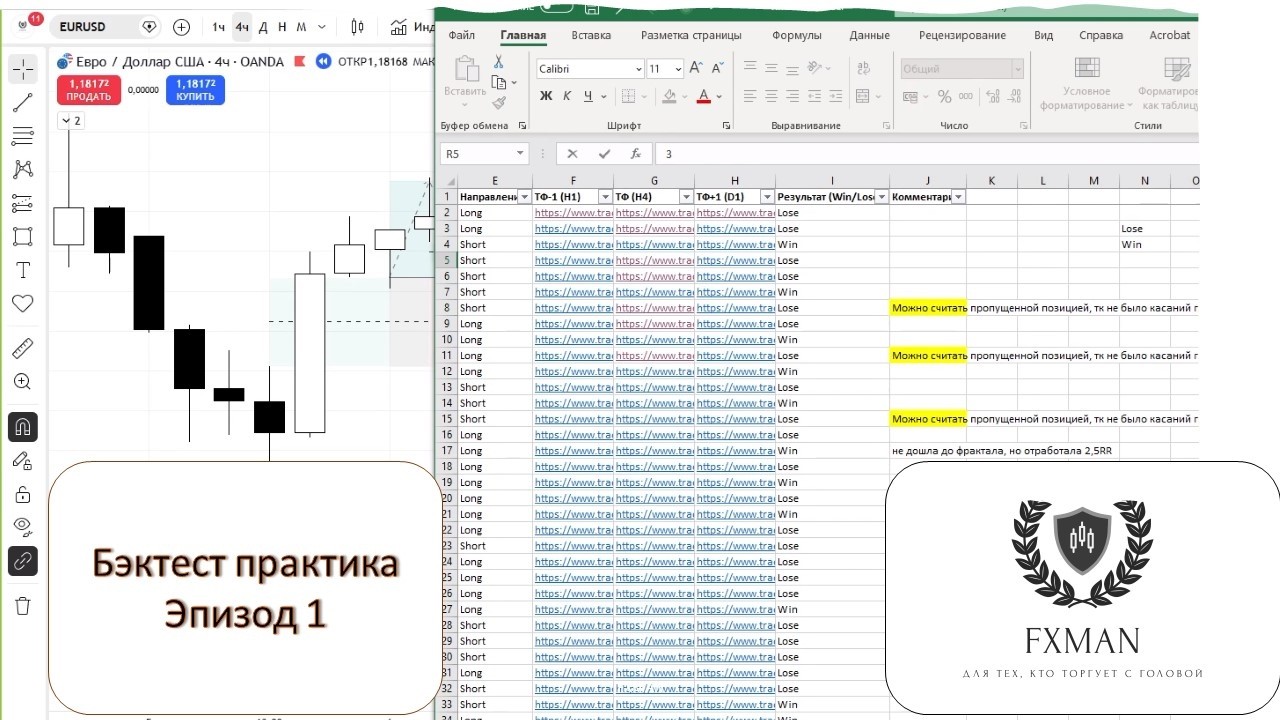Toggle underline Ч formatting
The width and height of the screenshot is (1280, 720).
click(x=588, y=96)
